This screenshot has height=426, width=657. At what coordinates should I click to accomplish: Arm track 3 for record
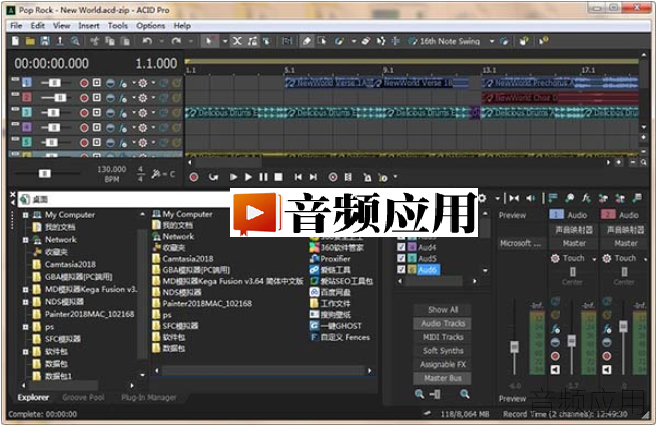[x=84, y=113]
